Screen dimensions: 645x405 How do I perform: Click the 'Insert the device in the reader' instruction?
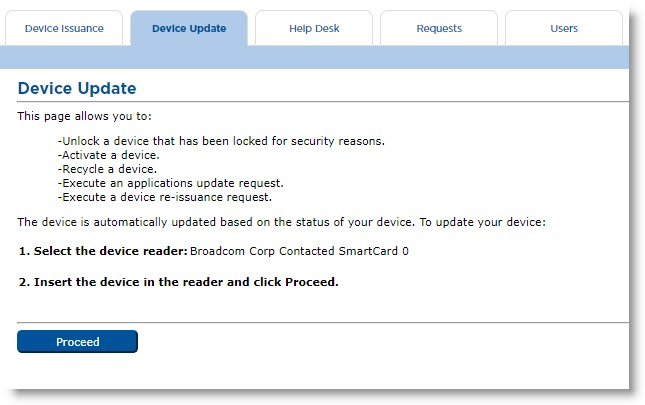tap(178, 282)
